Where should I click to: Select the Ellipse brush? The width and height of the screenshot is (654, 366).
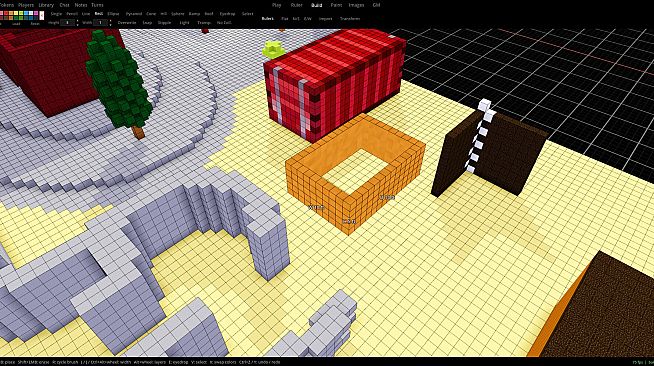point(113,14)
